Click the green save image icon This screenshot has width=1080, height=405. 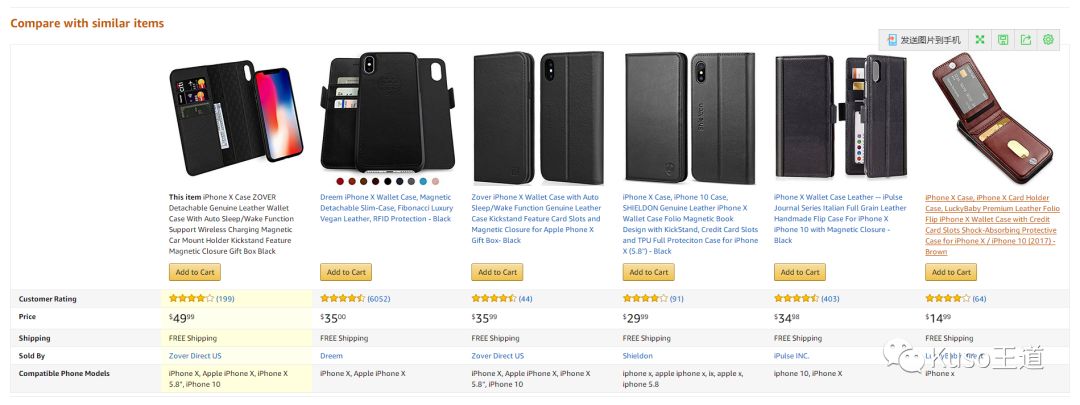[1003, 40]
